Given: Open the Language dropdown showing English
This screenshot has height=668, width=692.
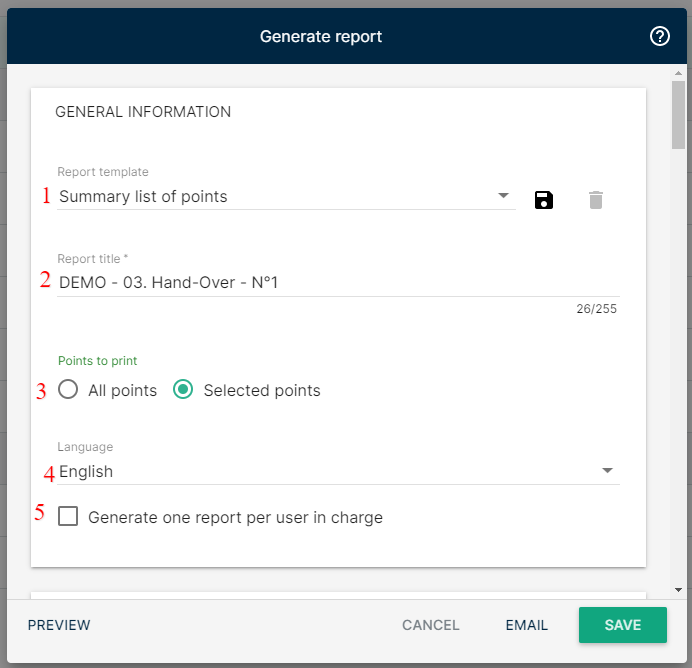Looking at the screenshot, I should [338, 471].
